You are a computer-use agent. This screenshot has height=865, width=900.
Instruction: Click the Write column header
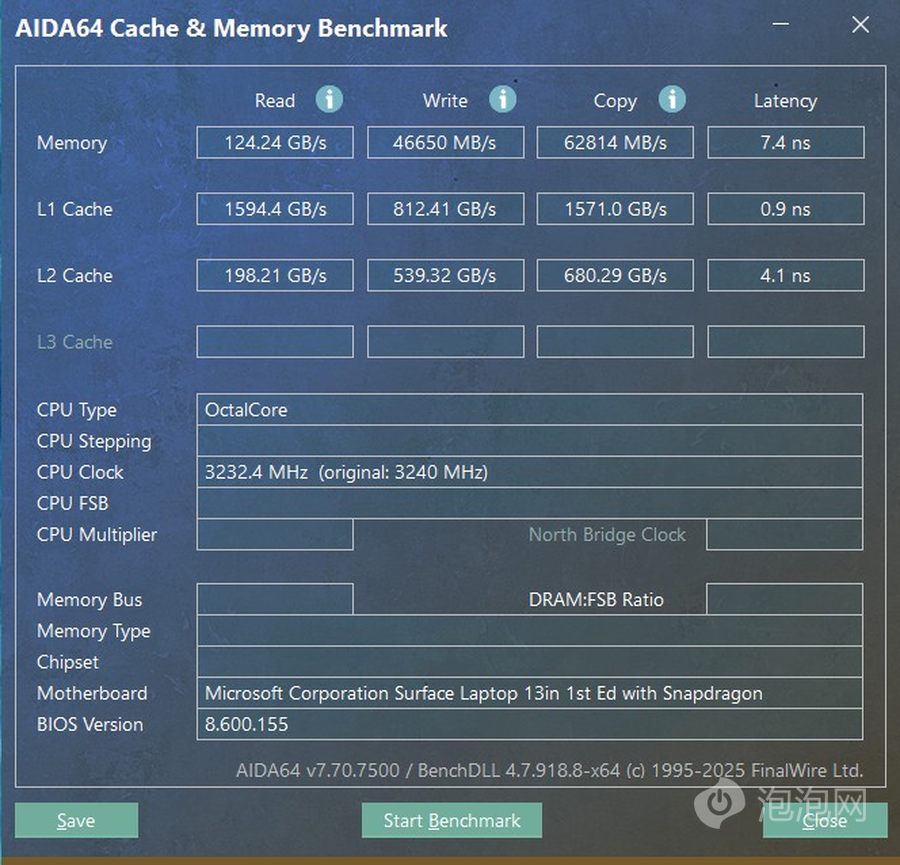pyautogui.click(x=445, y=100)
